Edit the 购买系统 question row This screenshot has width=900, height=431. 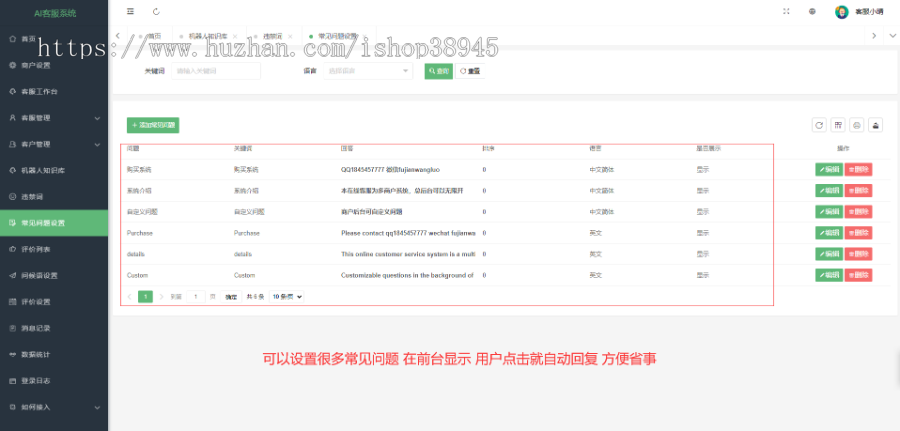pyautogui.click(x=829, y=170)
